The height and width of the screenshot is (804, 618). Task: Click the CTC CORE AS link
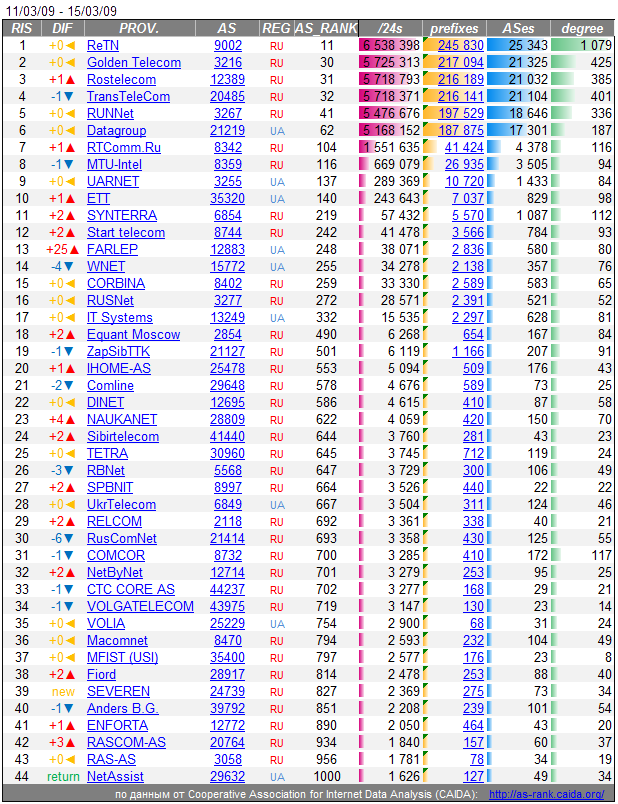click(x=131, y=589)
